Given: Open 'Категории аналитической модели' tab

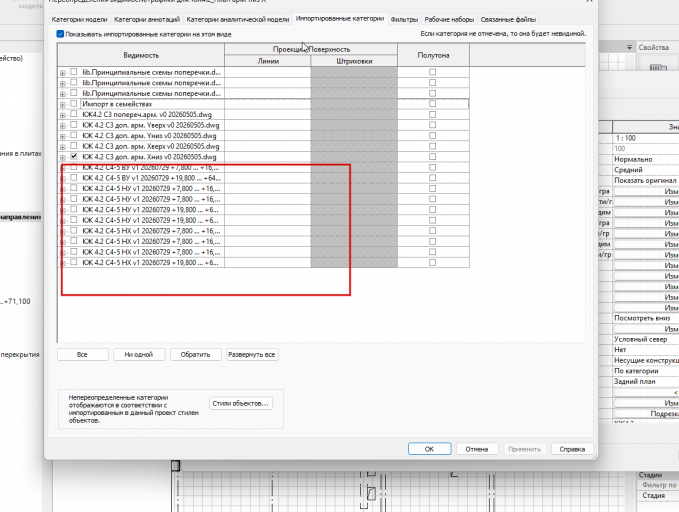Looking at the screenshot, I should pyautogui.click(x=237, y=19).
